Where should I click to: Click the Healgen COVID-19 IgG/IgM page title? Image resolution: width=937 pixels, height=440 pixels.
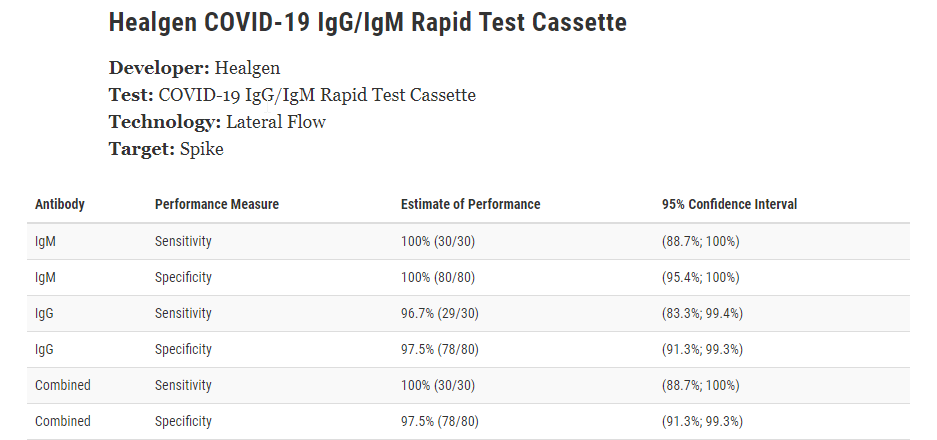pos(368,23)
